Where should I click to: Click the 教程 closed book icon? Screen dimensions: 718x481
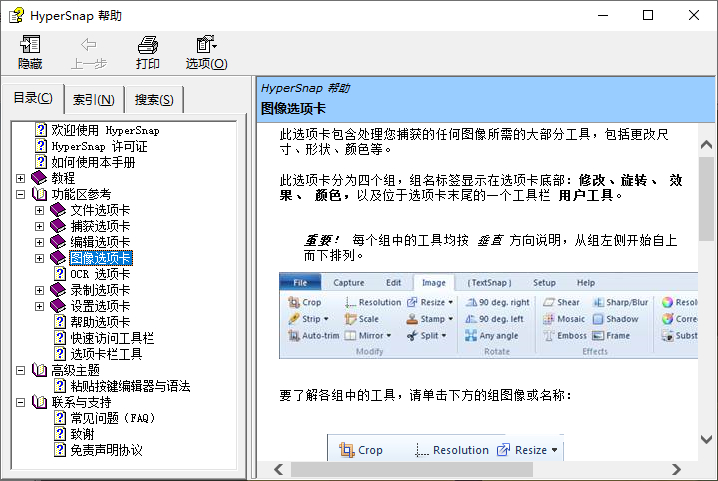(39, 178)
